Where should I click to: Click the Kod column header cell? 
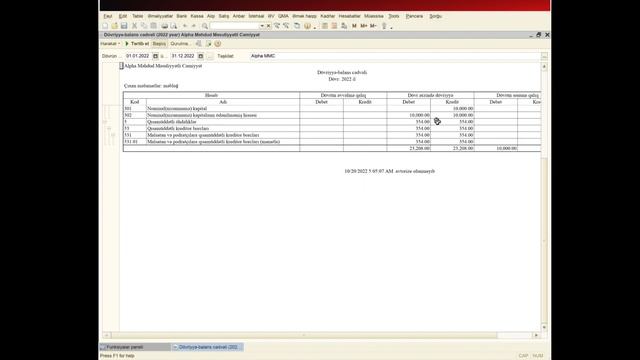(135, 102)
